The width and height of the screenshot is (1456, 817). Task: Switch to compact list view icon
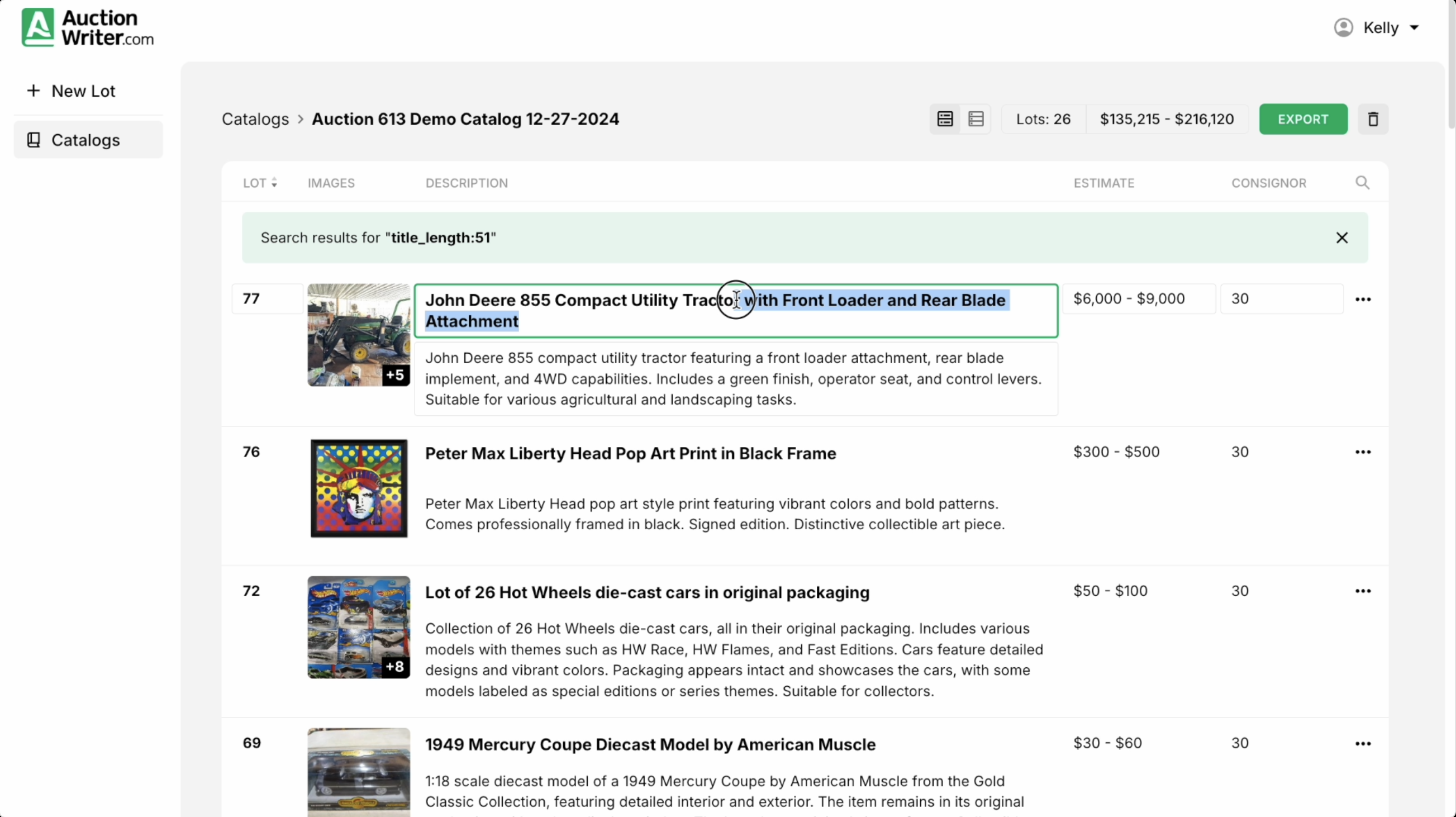click(976, 119)
